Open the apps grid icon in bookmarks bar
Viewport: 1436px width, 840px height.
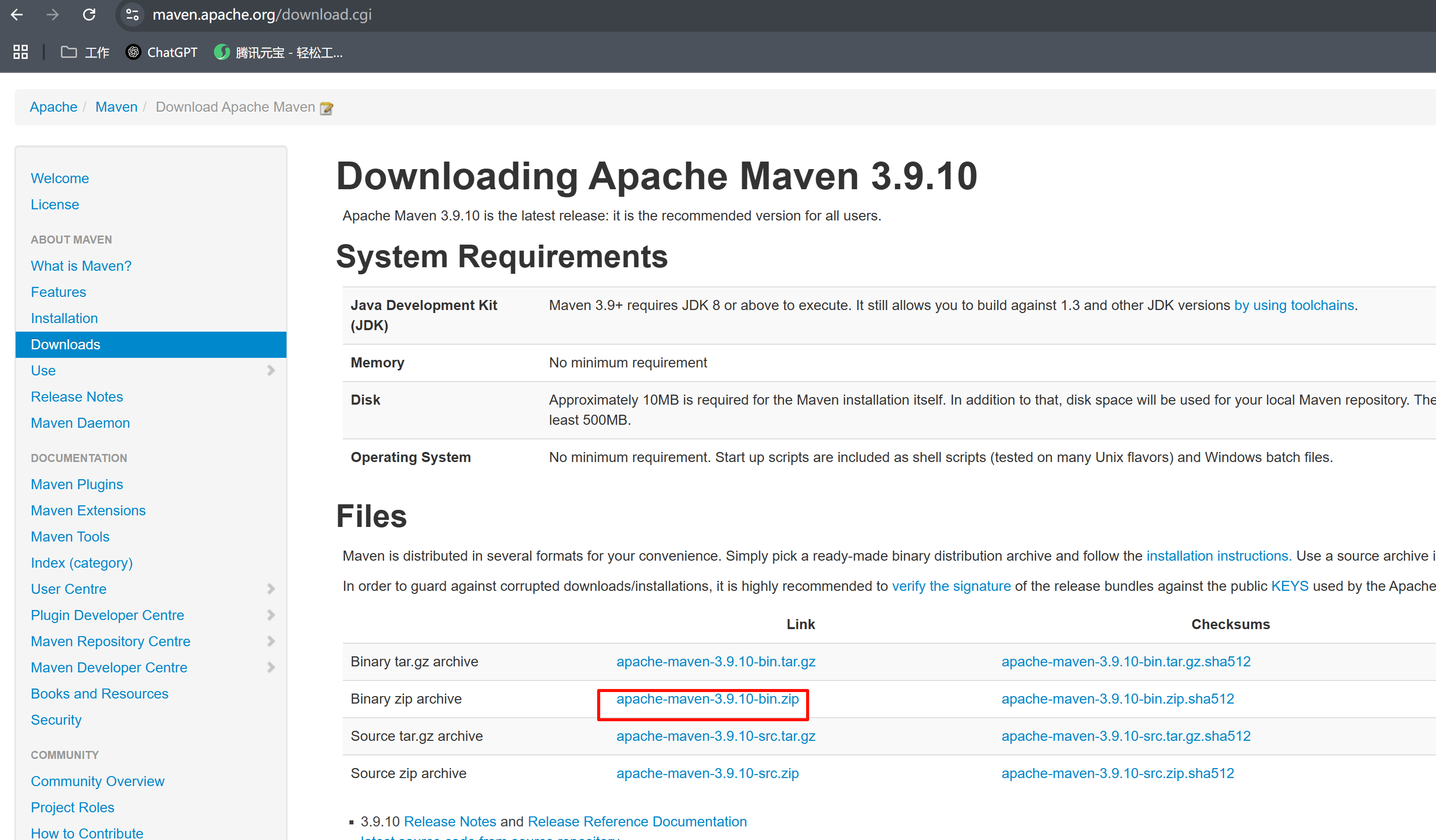click(21, 52)
